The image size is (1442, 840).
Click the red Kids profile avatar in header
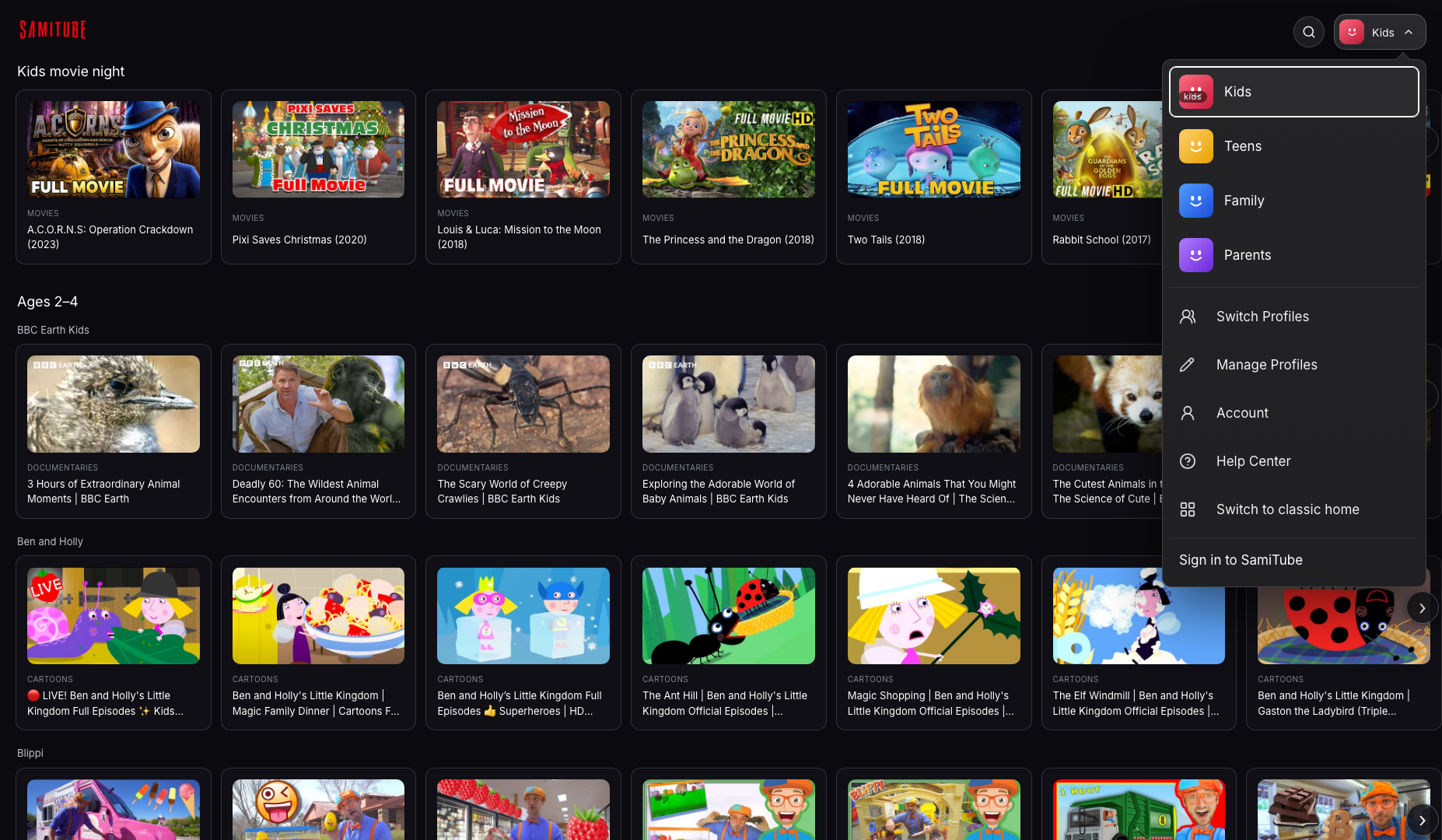click(x=1352, y=32)
